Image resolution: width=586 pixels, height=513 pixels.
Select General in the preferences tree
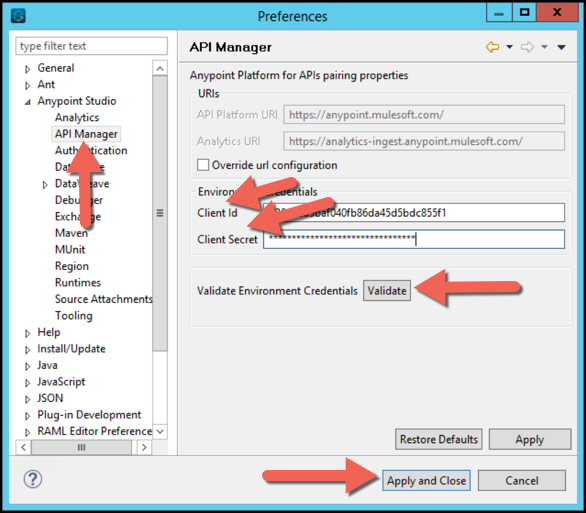click(x=56, y=68)
